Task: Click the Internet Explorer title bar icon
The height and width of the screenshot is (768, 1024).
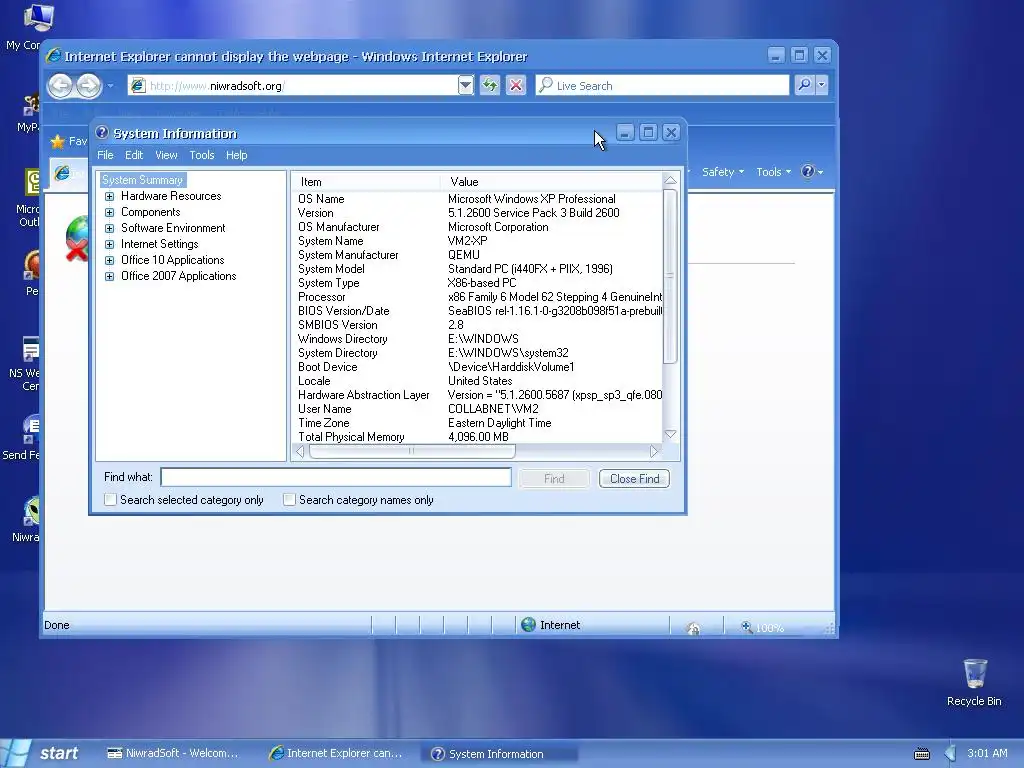Action: (54, 56)
